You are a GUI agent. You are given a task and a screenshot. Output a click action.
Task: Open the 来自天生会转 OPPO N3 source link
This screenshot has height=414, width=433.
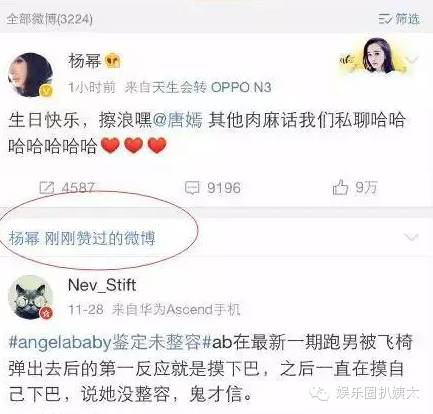pos(198,87)
